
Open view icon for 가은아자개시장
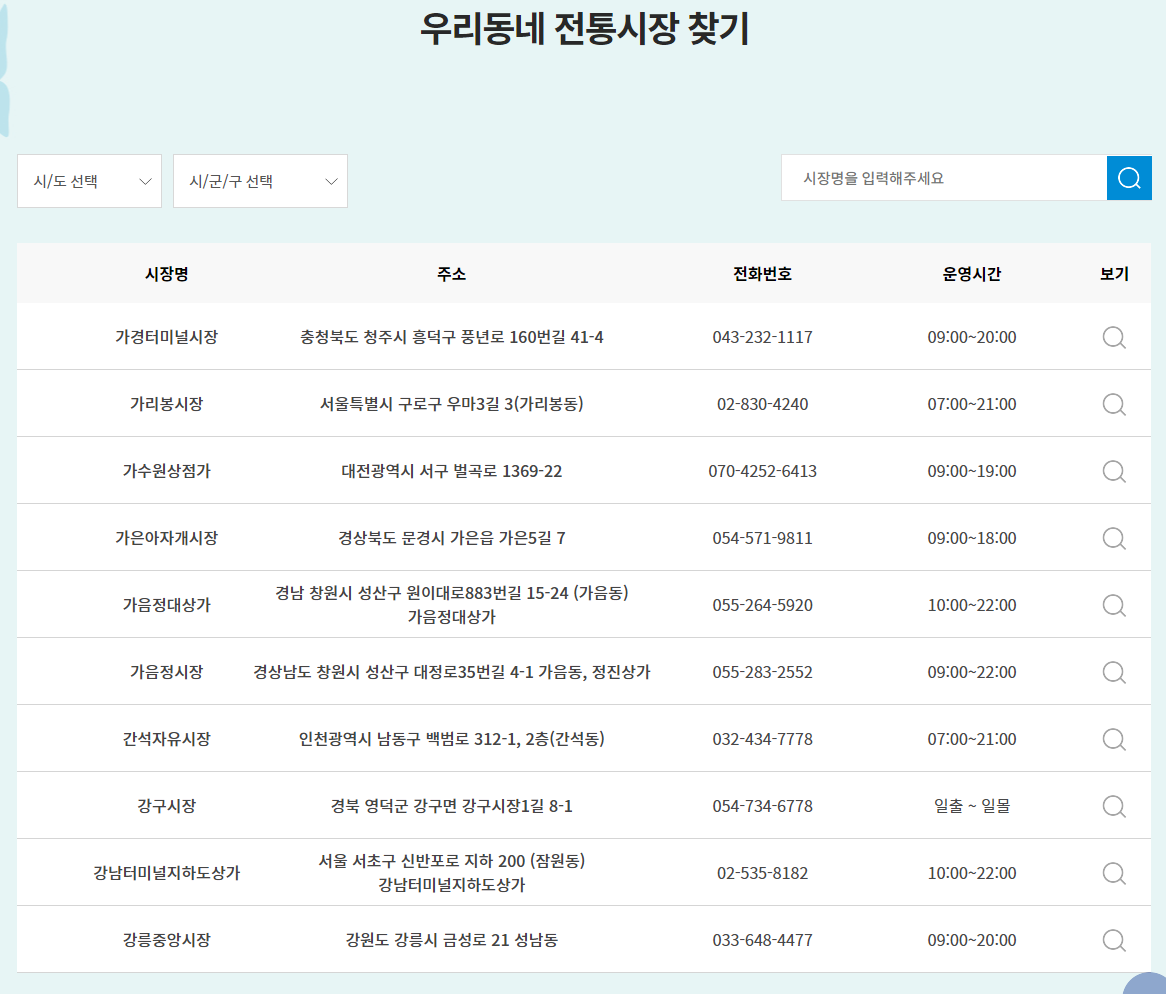click(1114, 538)
